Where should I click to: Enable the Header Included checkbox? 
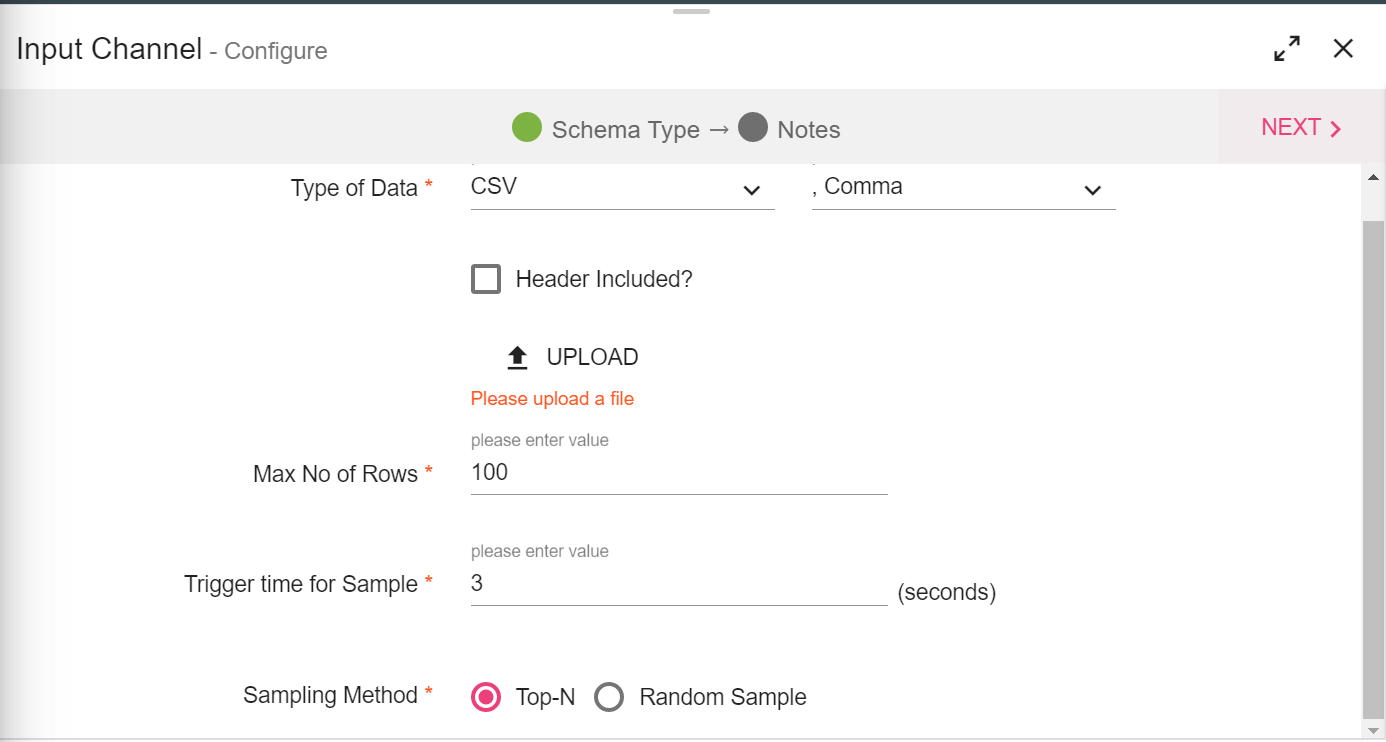486,279
